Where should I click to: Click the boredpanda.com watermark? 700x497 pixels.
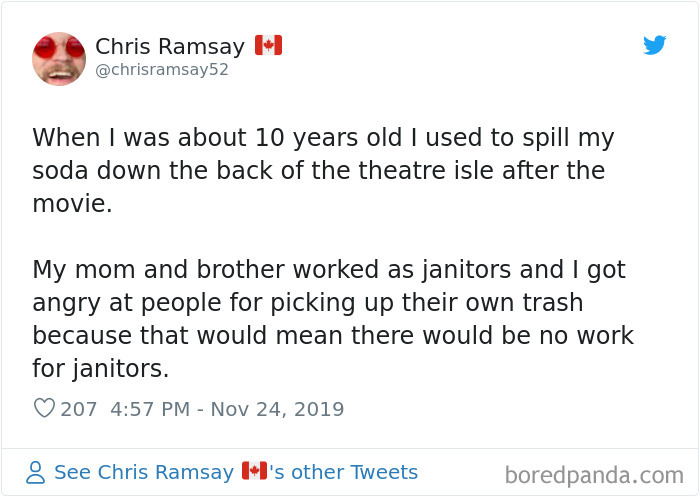pyautogui.click(x=594, y=473)
